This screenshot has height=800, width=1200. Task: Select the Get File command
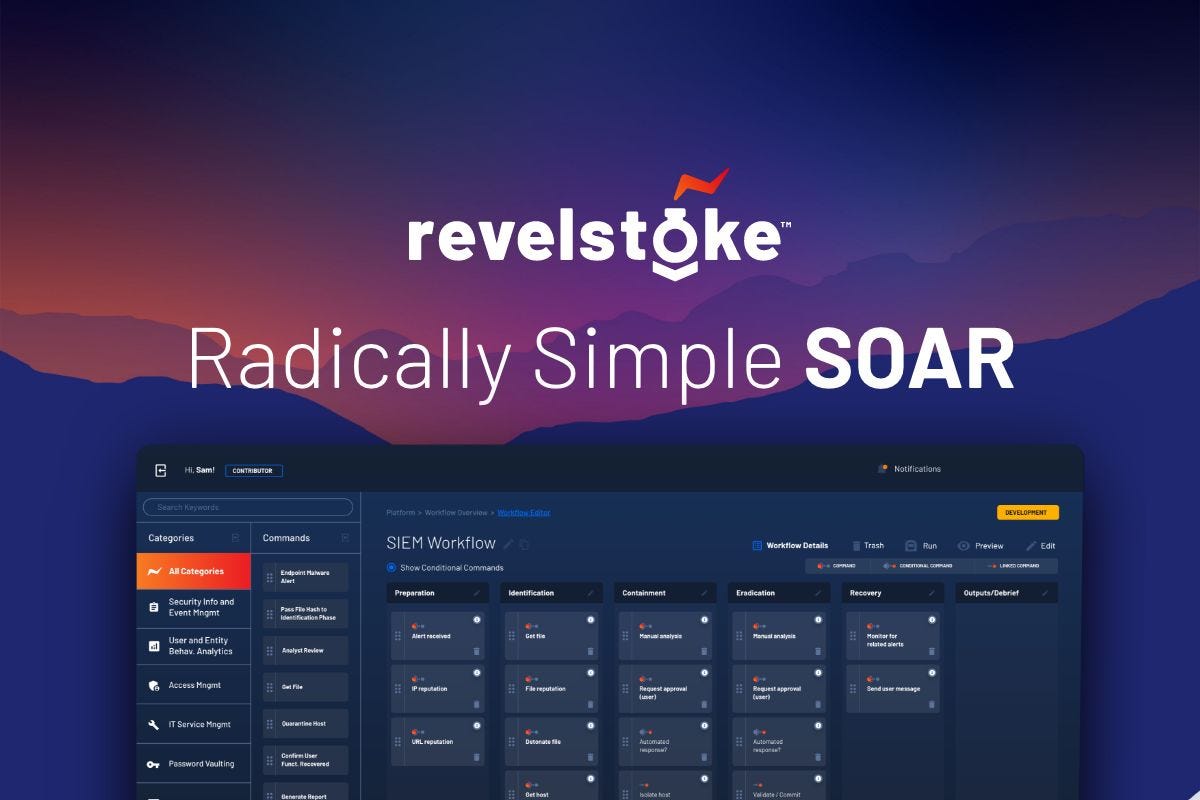[x=306, y=687]
